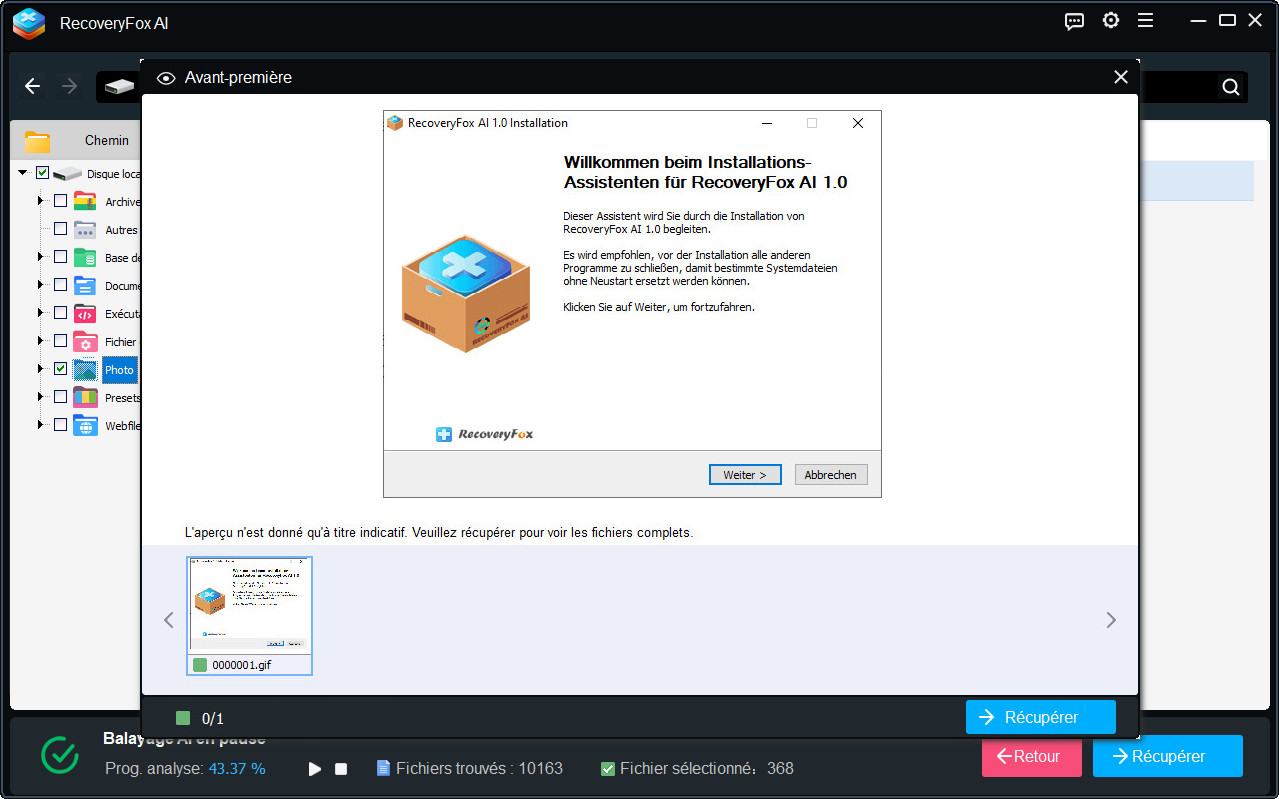
Task: Uncheck the Photo checkbox
Action: [60, 369]
